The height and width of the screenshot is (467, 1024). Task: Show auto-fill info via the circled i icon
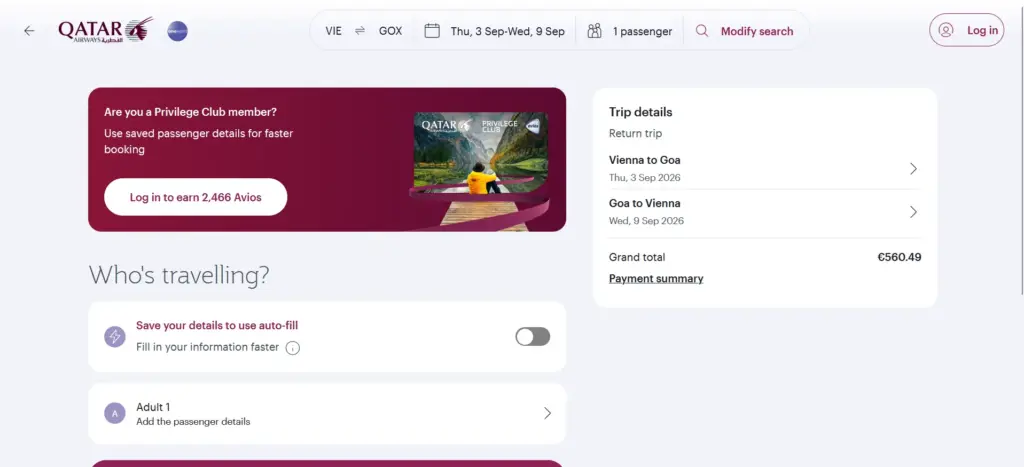tap(293, 348)
